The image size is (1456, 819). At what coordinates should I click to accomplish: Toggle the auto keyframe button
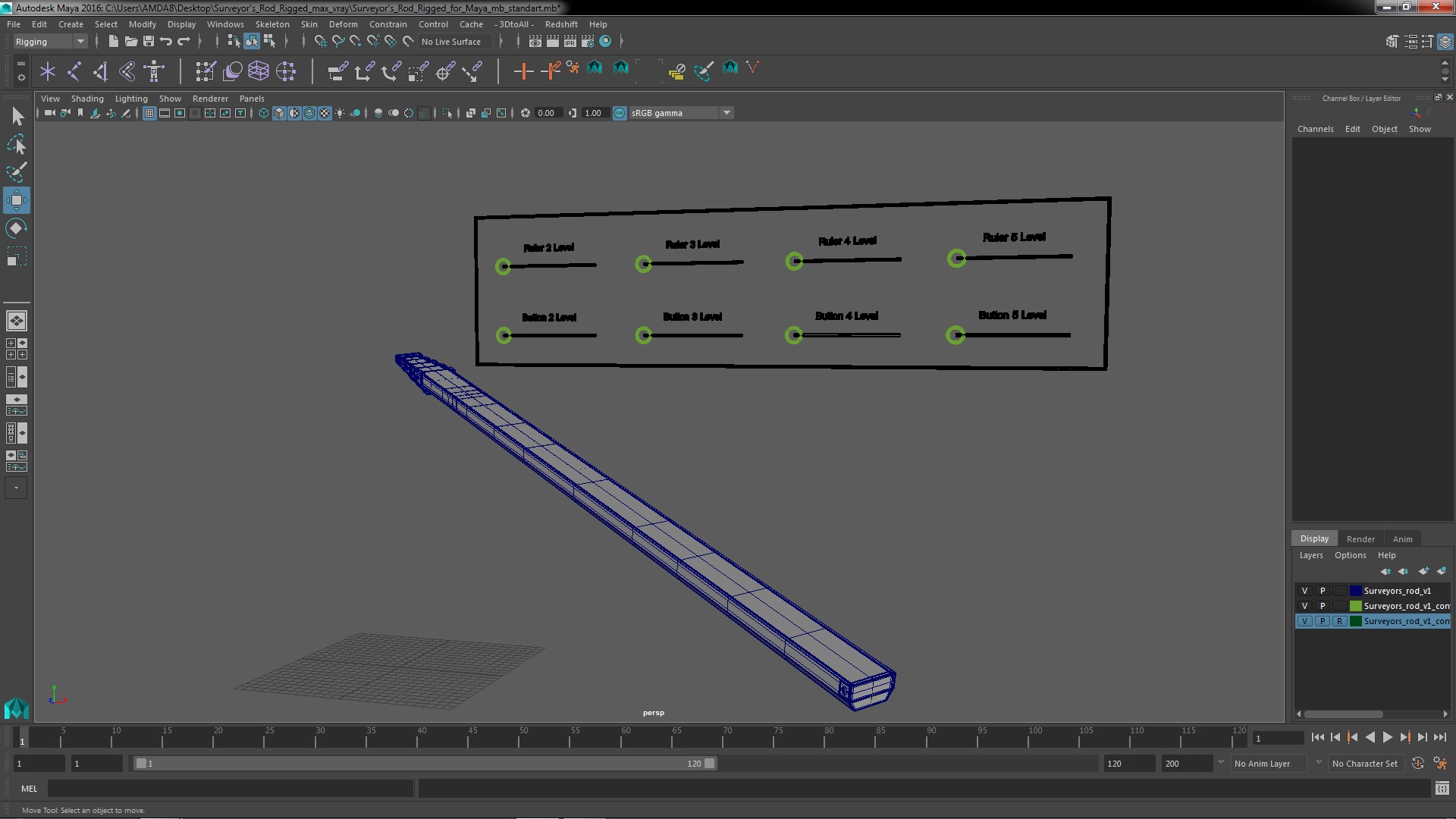1417,764
